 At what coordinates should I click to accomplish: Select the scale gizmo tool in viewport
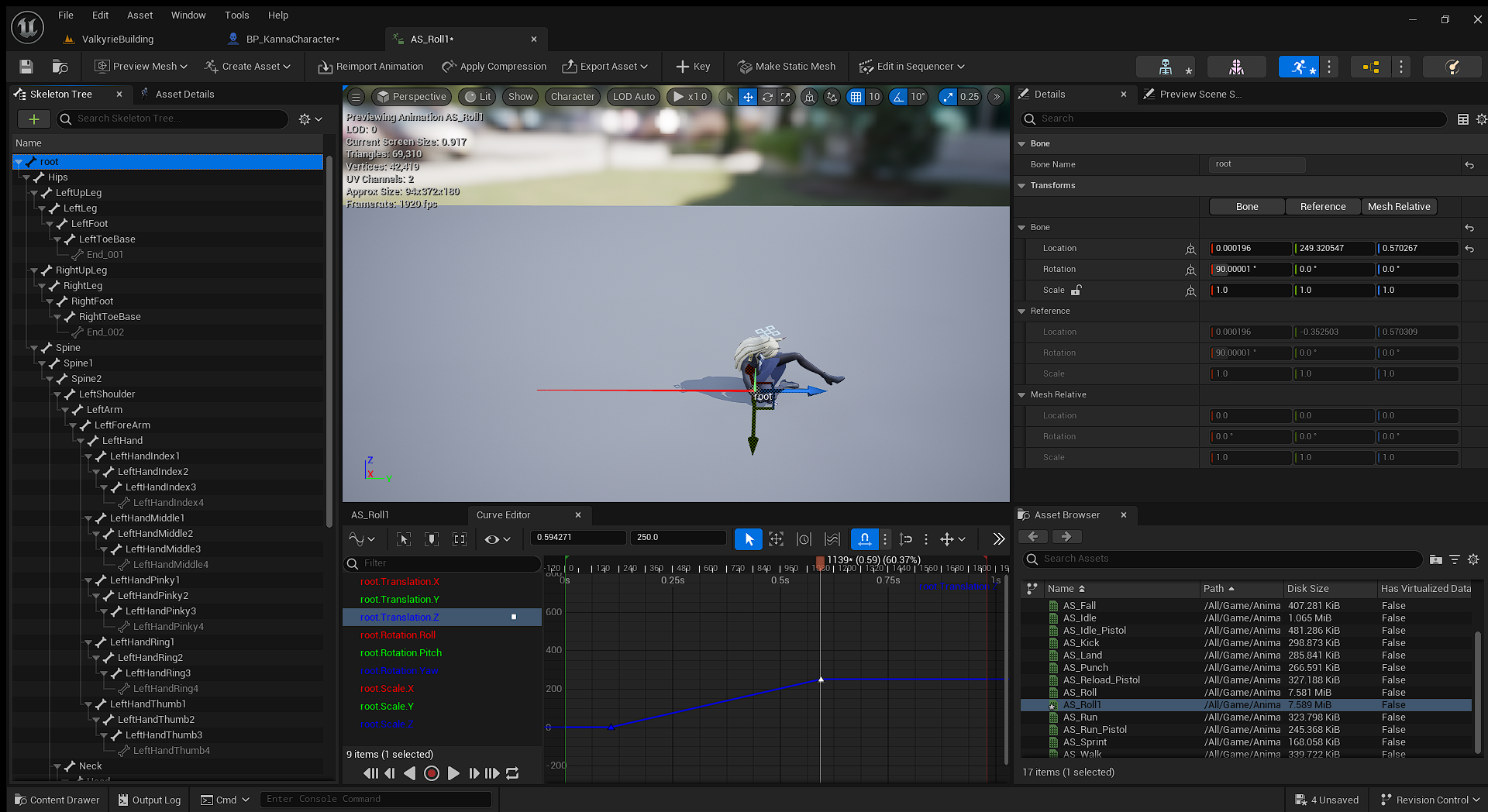786,97
